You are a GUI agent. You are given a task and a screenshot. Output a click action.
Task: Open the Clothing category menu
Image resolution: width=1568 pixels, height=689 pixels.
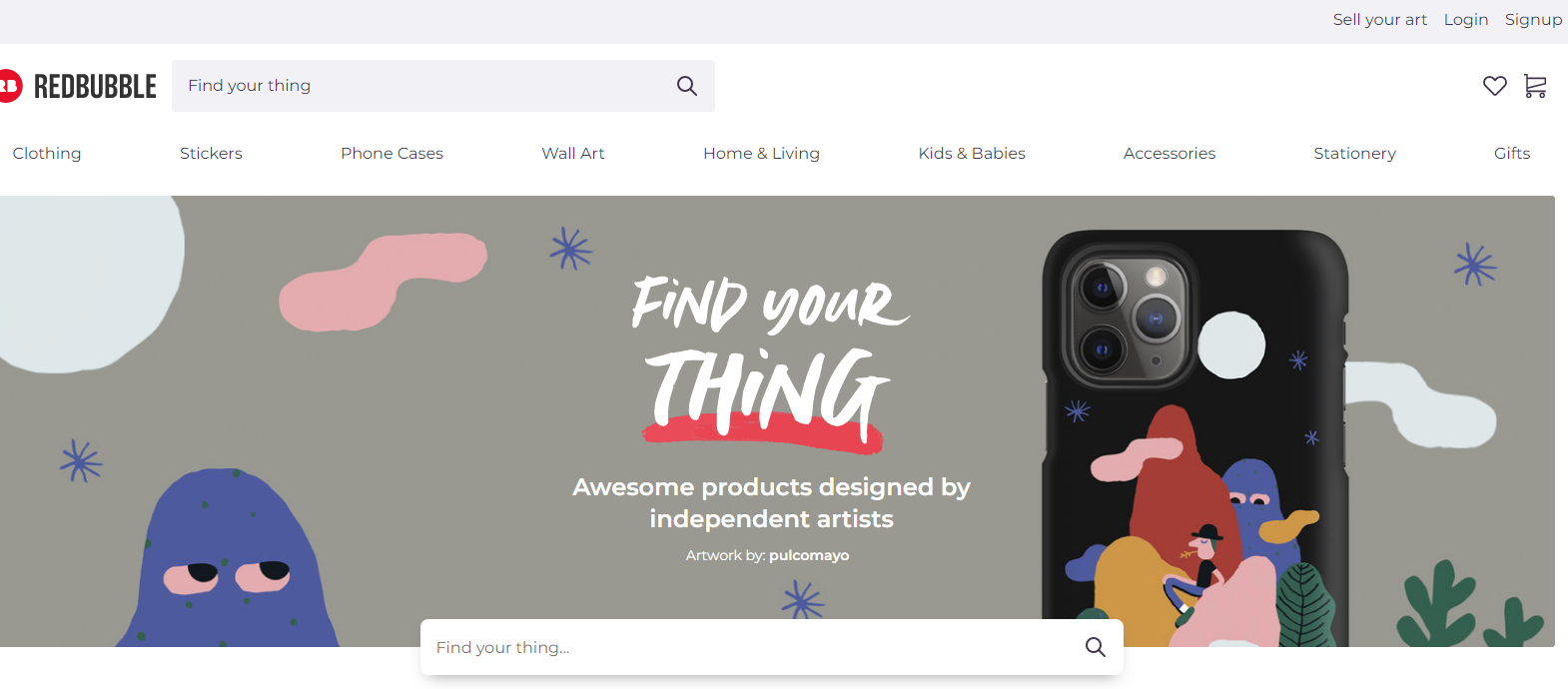[47, 153]
